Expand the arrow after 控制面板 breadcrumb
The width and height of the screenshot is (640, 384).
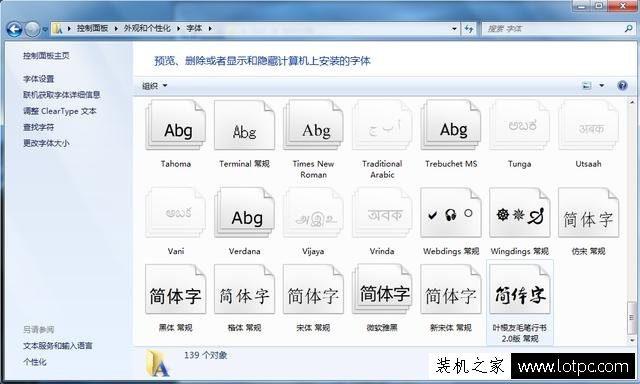(x=116, y=29)
